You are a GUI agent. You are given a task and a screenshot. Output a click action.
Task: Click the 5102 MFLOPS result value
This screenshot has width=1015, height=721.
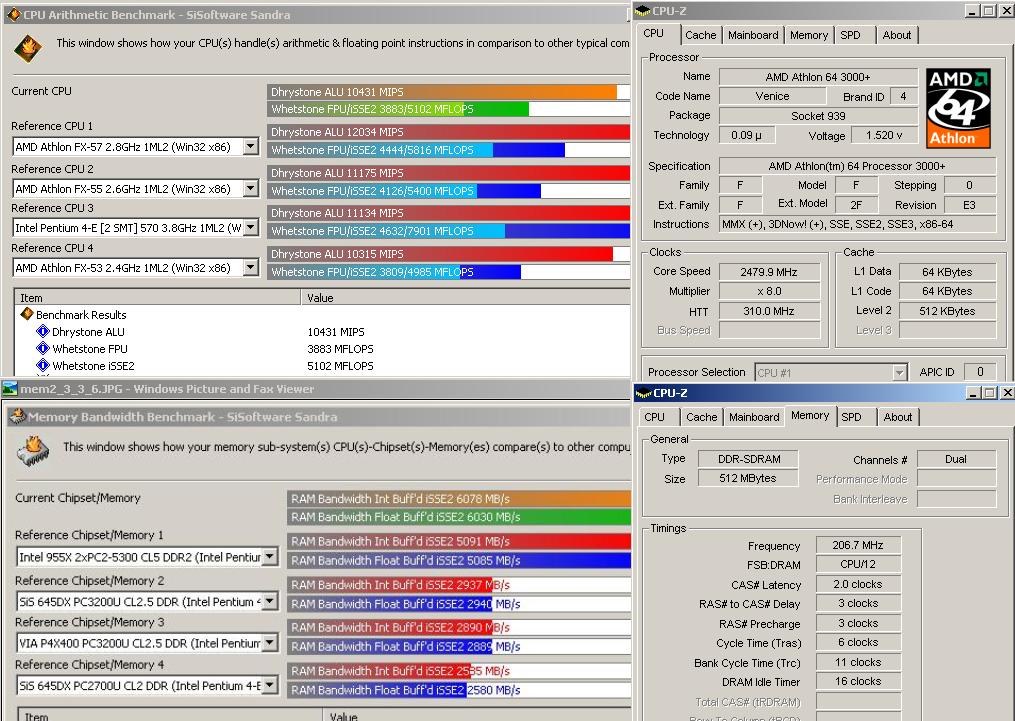tap(340, 366)
